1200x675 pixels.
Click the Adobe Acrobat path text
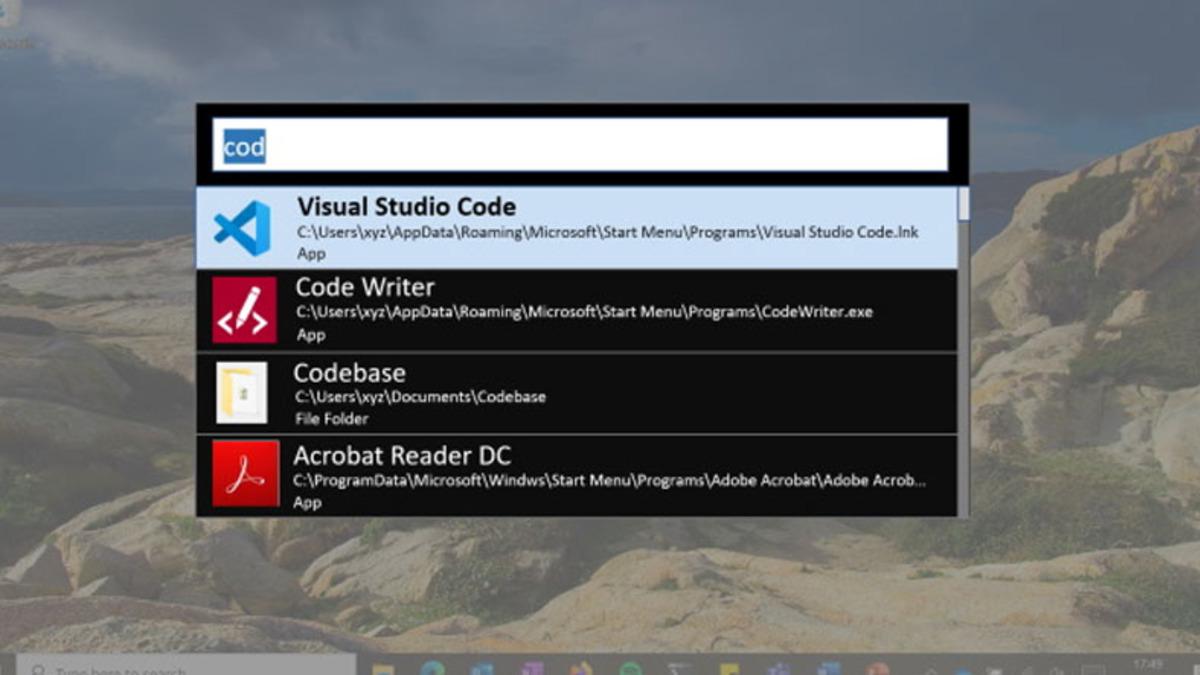click(609, 480)
